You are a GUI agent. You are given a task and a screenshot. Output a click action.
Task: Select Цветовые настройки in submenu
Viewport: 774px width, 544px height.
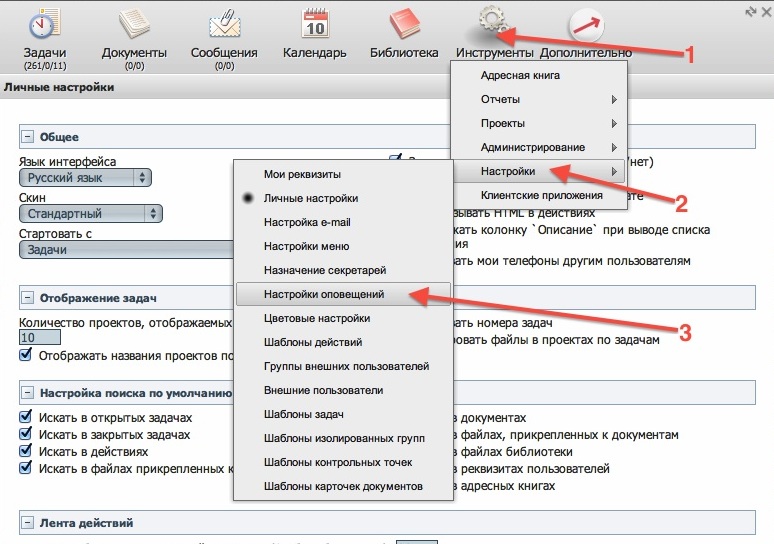point(317,318)
